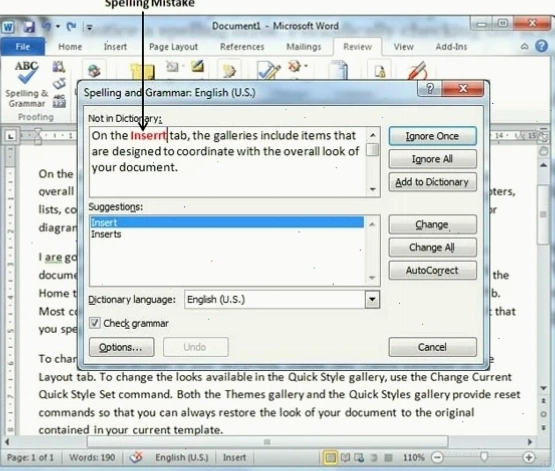Switch to the Home ribbon tab
This screenshot has height=471, width=555.
pyautogui.click(x=70, y=47)
